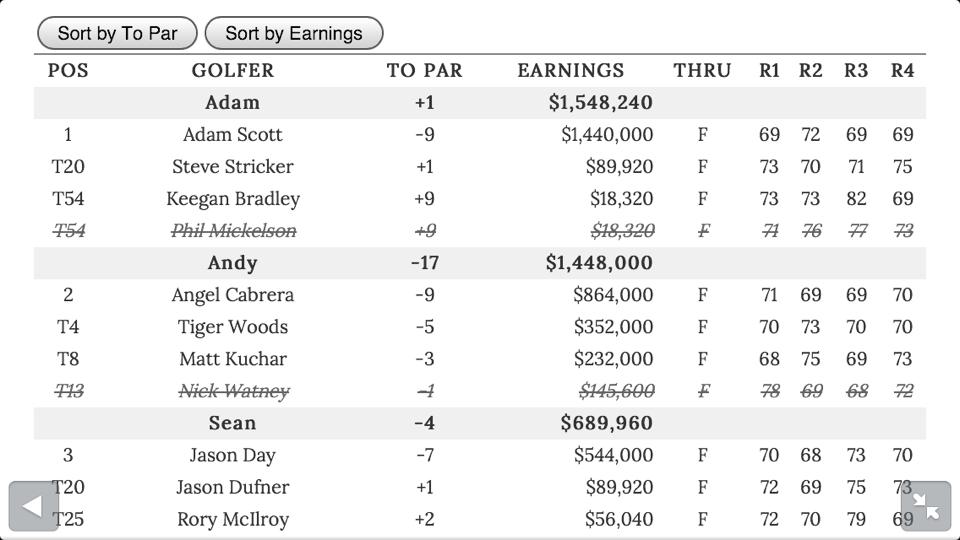Select golfer Adam Scott's name

click(x=232, y=135)
